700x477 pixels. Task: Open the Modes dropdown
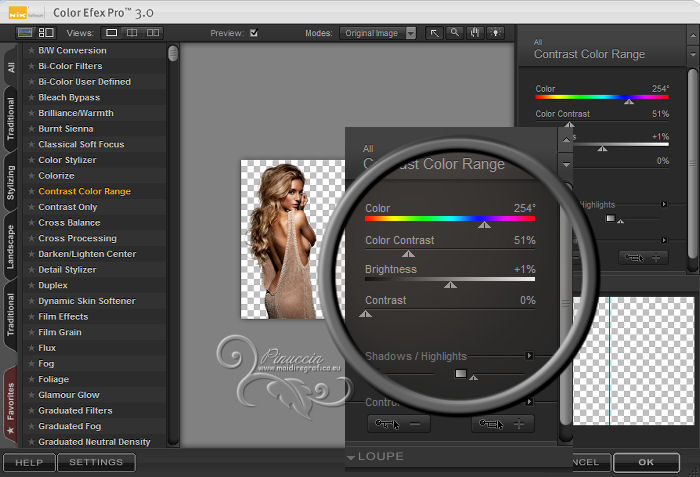click(377, 33)
